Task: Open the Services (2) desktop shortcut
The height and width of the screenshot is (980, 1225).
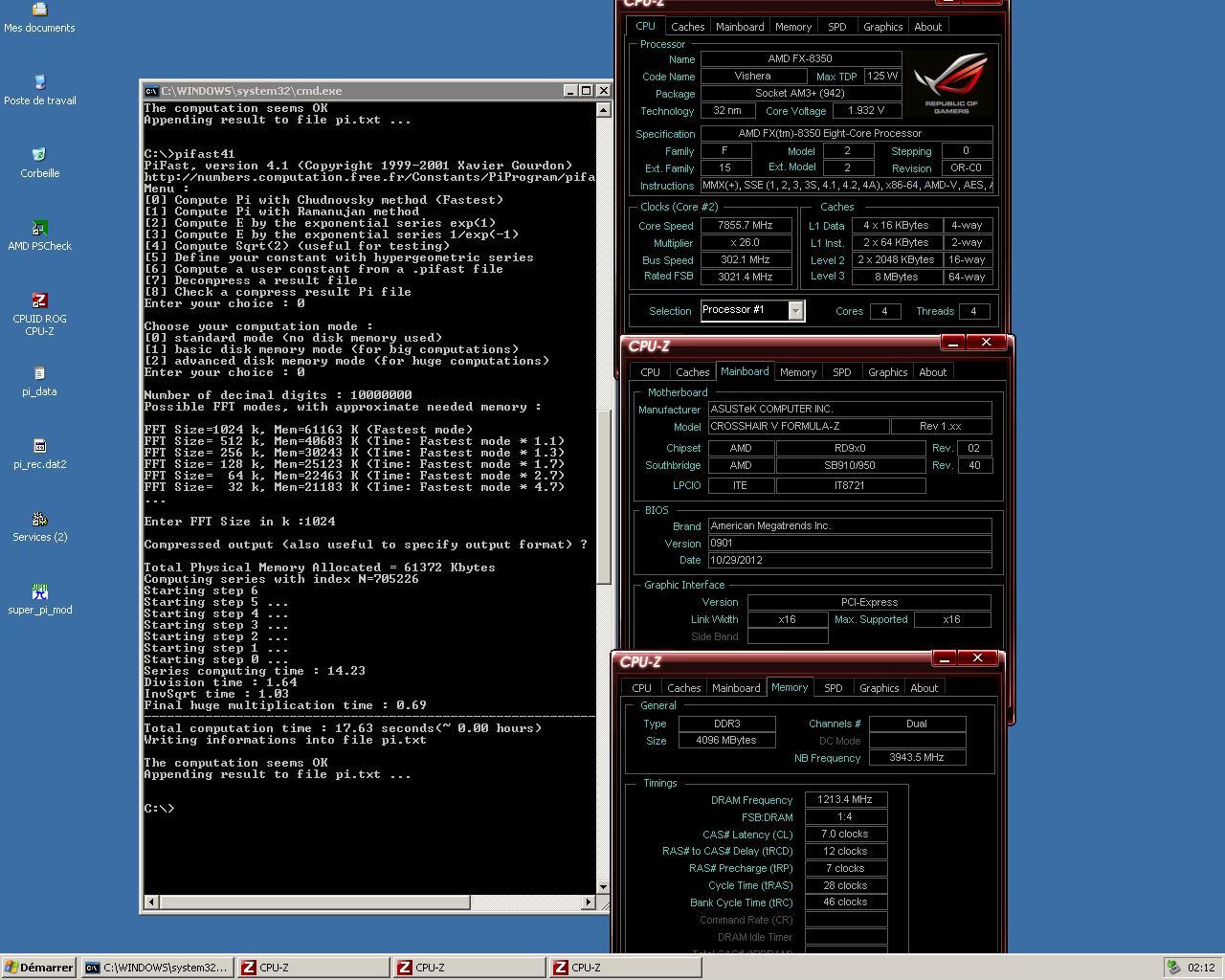Action: 39,520
